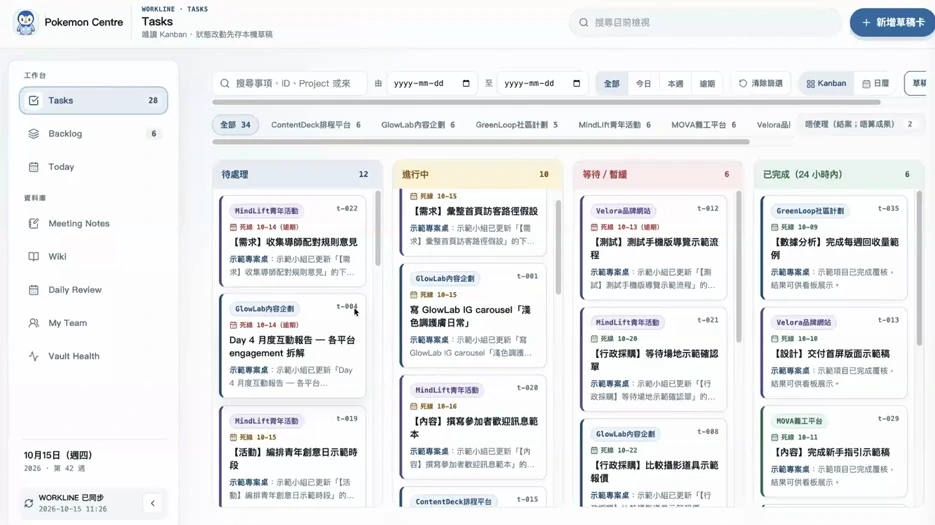This screenshot has height=525, width=935.
Task: Click magnifier icon in task filter search
Action: (x=225, y=84)
